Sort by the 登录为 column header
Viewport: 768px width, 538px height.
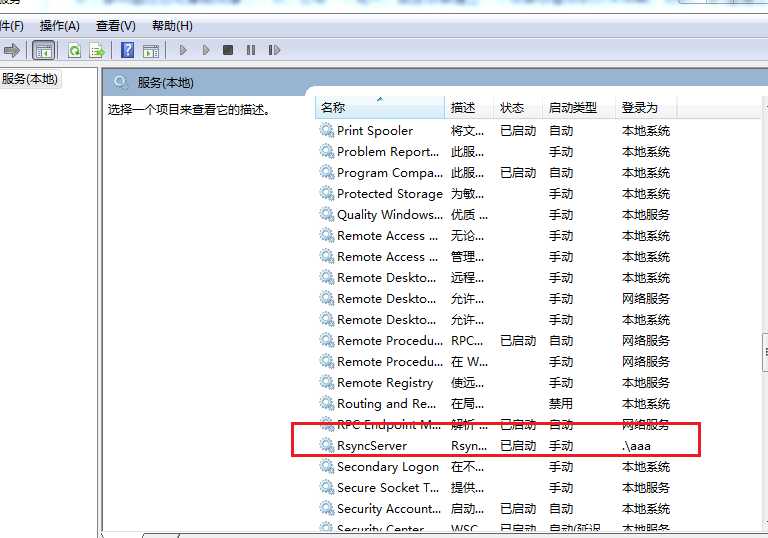click(x=647, y=107)
